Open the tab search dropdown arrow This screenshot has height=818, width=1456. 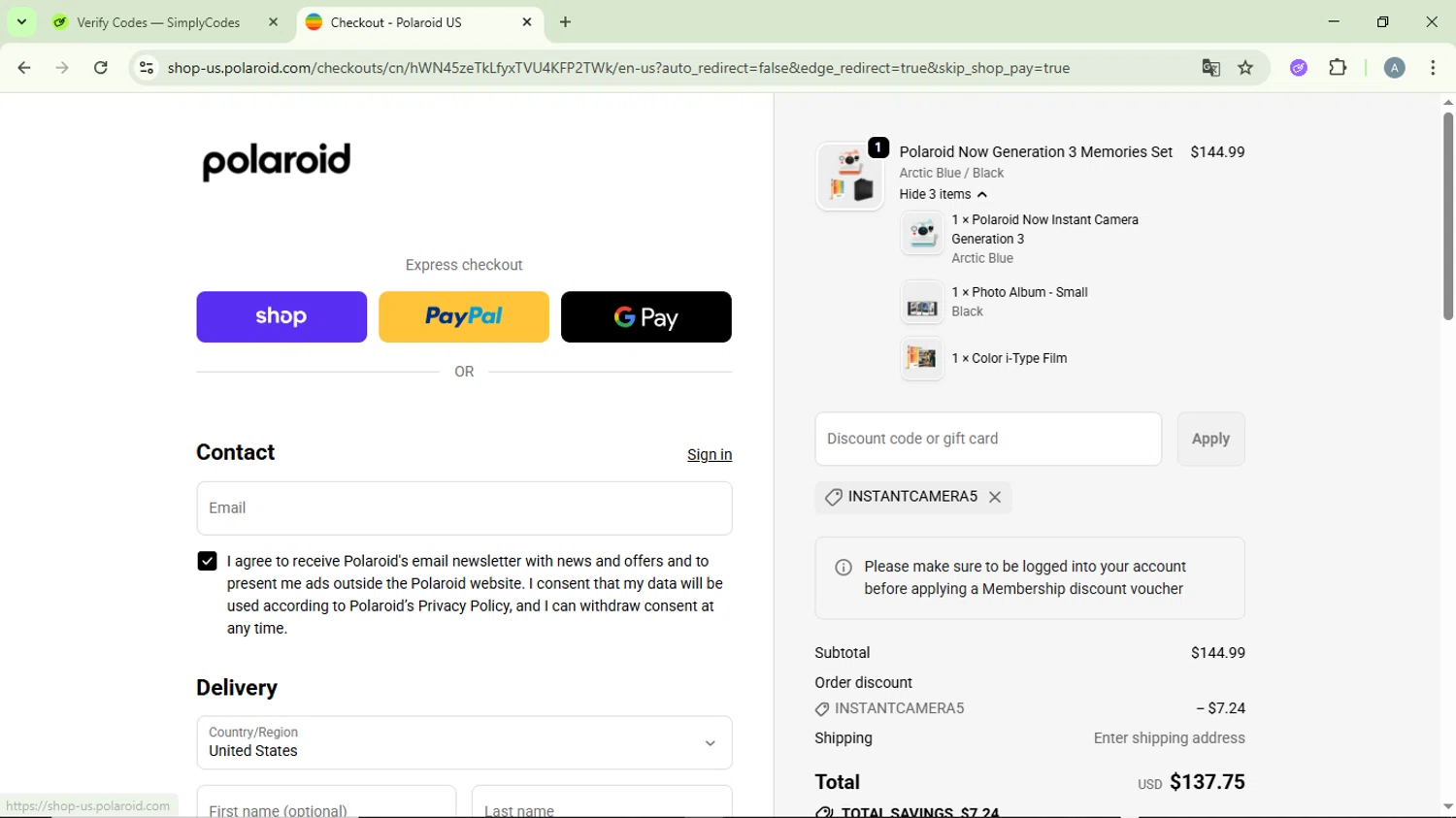[21, 22]
